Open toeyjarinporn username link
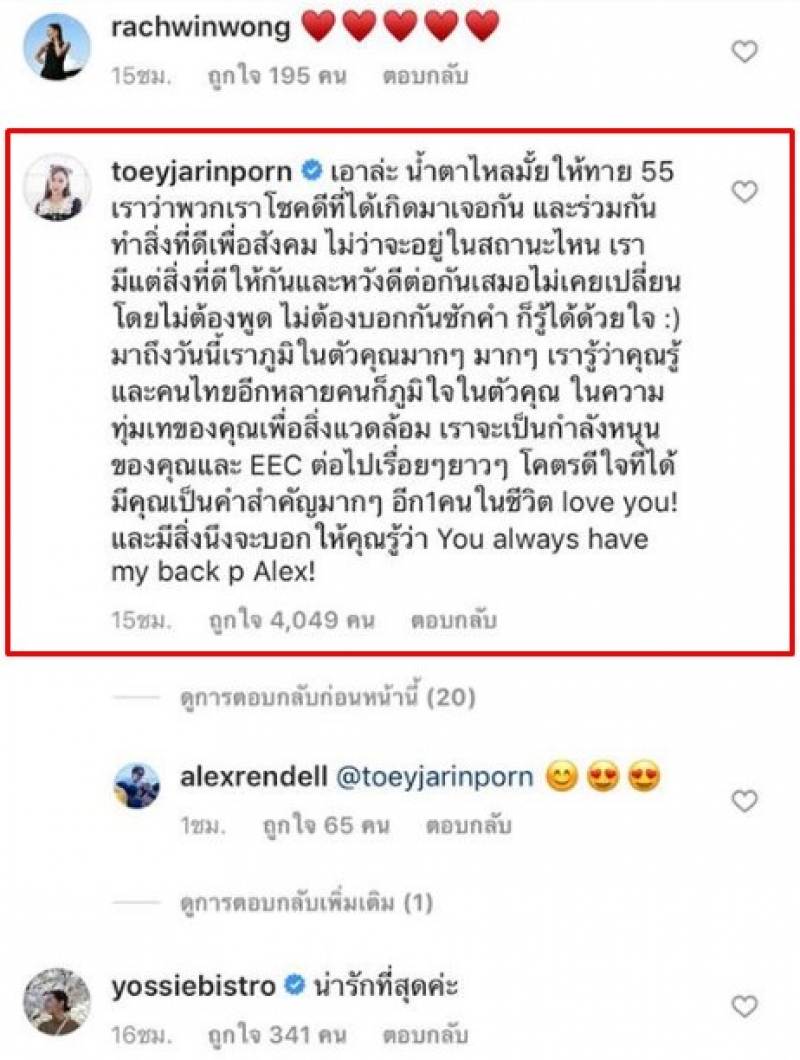800x1060 pixels. click(x=202, y=172)
